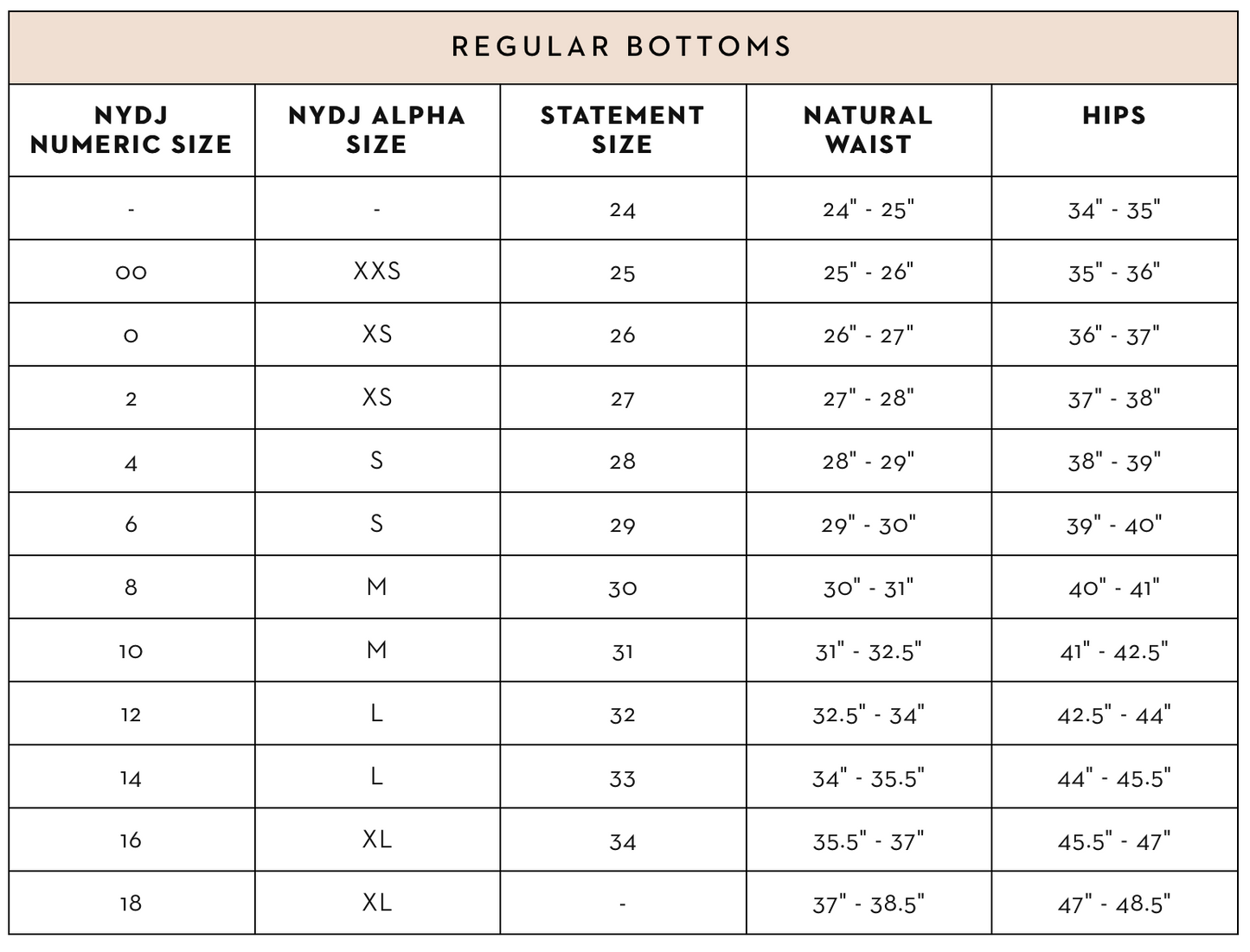This screenshot has height=952, width=1250.
Task: Select the 24" - 25" natural waist cell
Action: [x=869, y=209]
